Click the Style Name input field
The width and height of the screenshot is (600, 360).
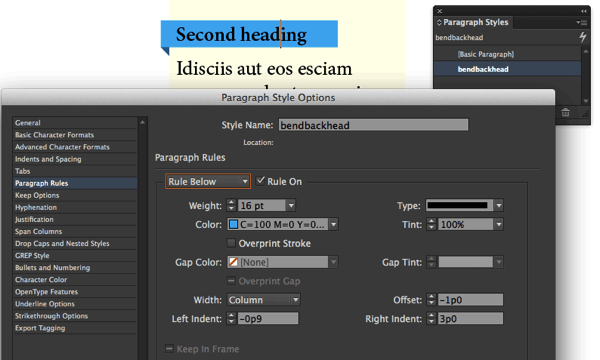373,125
